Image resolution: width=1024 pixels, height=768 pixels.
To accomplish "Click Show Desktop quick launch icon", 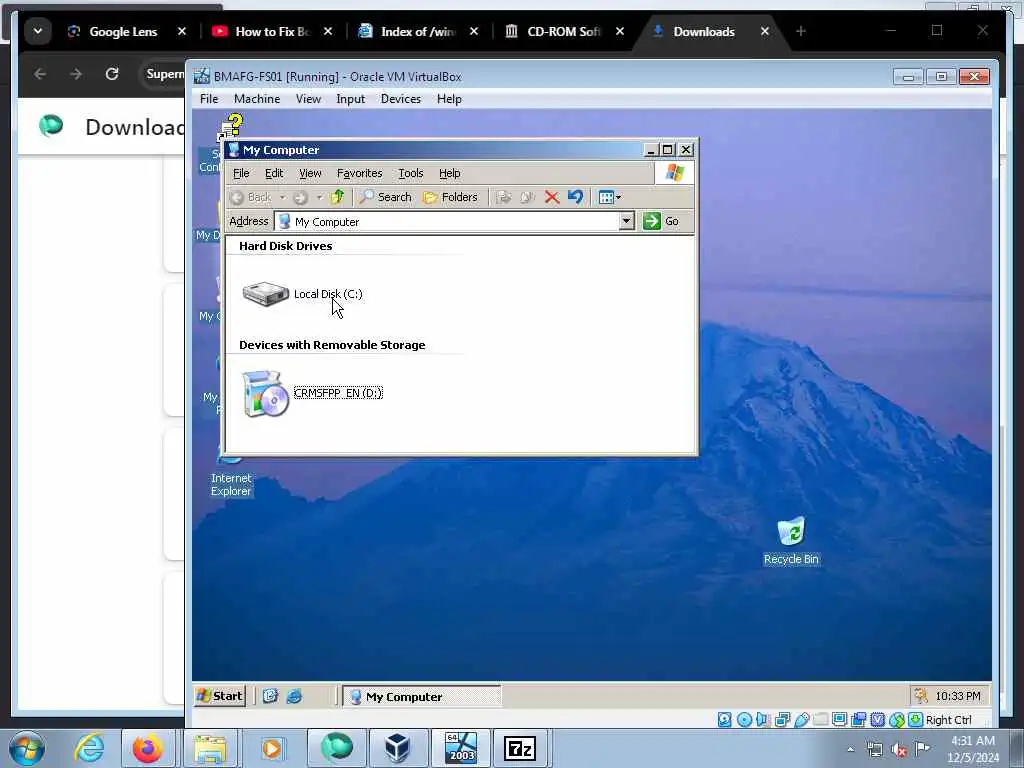I will (x=270, y=696).
